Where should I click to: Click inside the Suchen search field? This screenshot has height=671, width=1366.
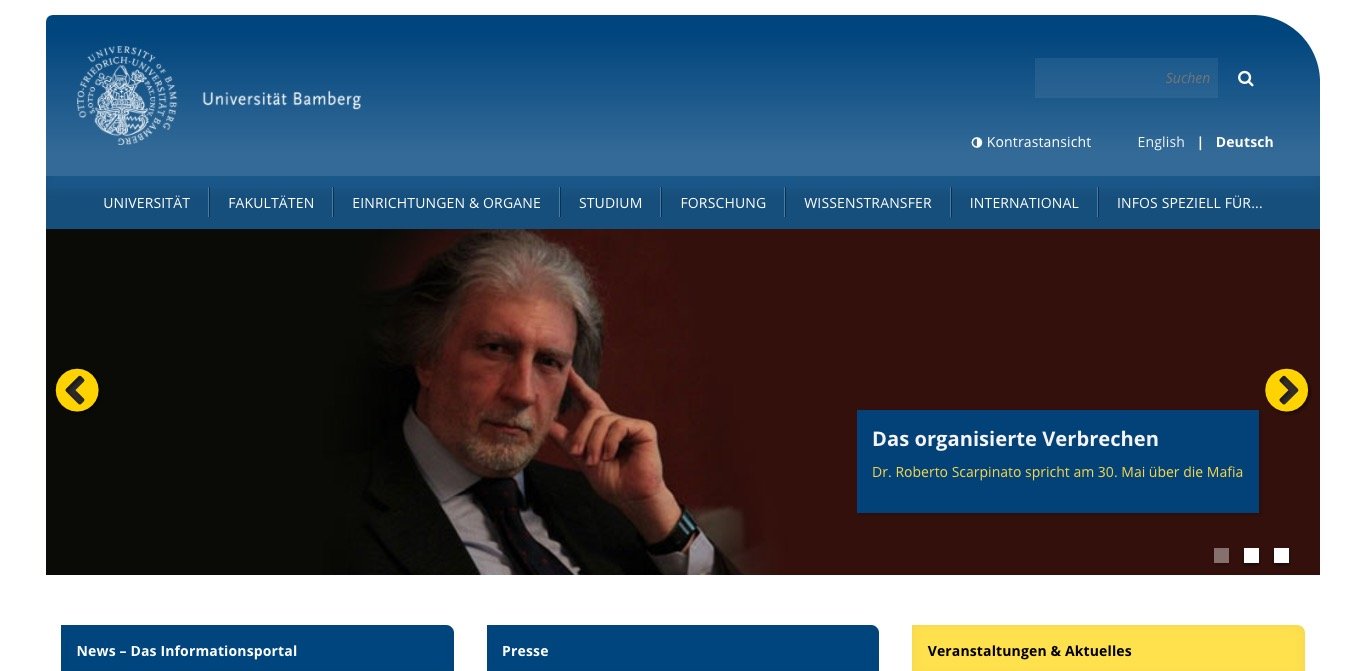(1126, 78)
